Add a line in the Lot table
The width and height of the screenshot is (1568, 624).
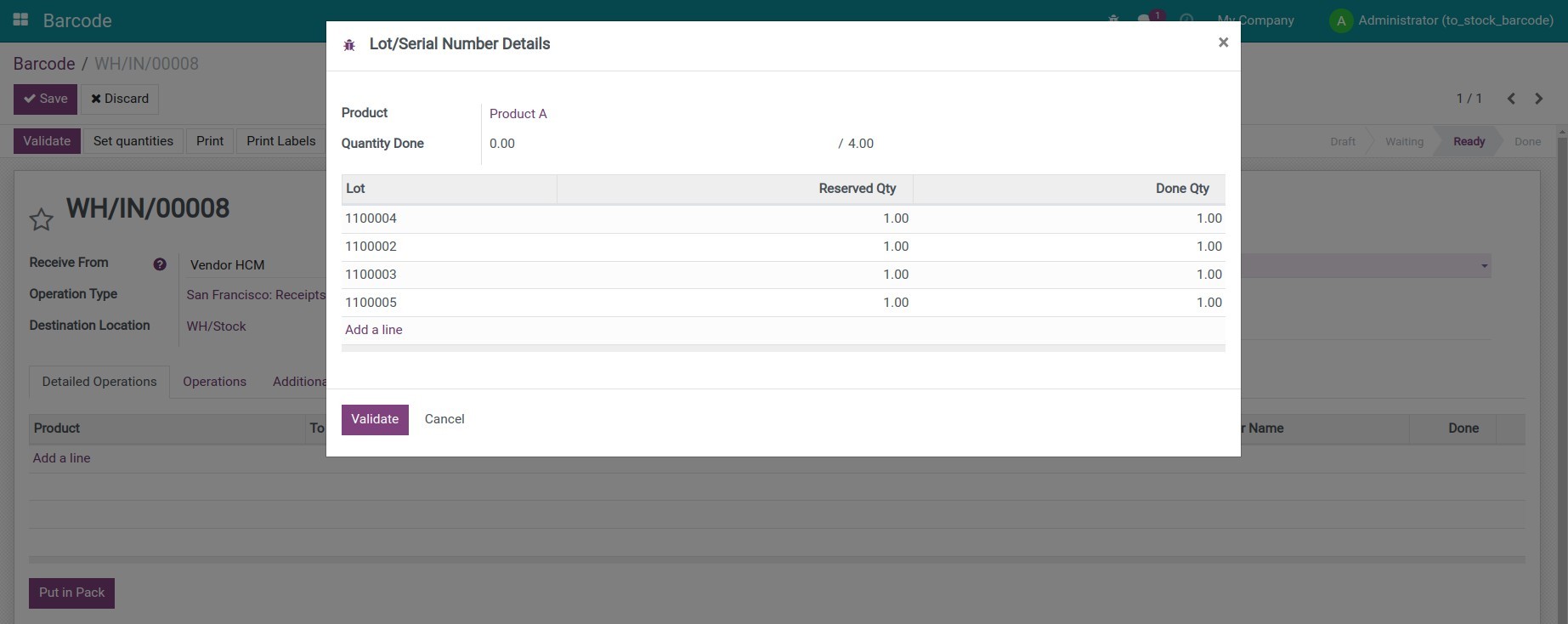pyautogui.click(x=374, y=330)
